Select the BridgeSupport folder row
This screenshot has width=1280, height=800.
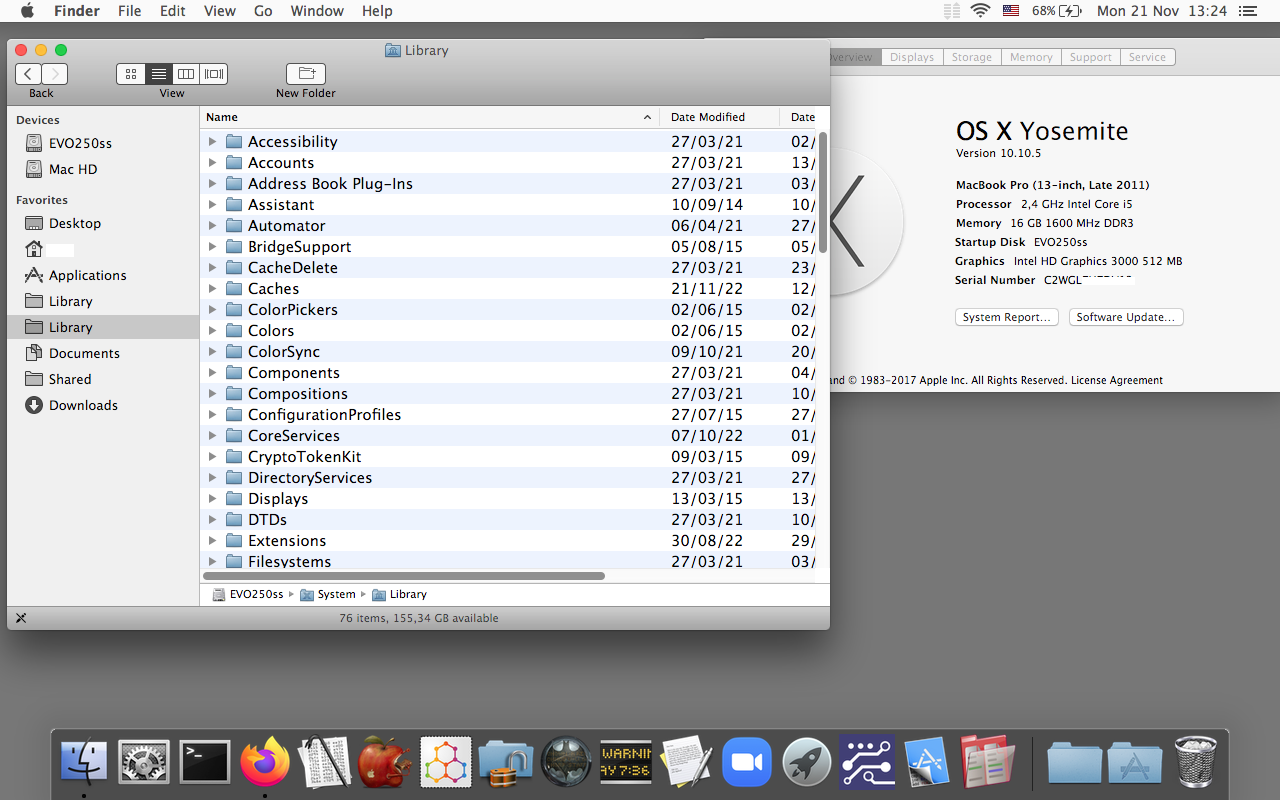point(510,246)
